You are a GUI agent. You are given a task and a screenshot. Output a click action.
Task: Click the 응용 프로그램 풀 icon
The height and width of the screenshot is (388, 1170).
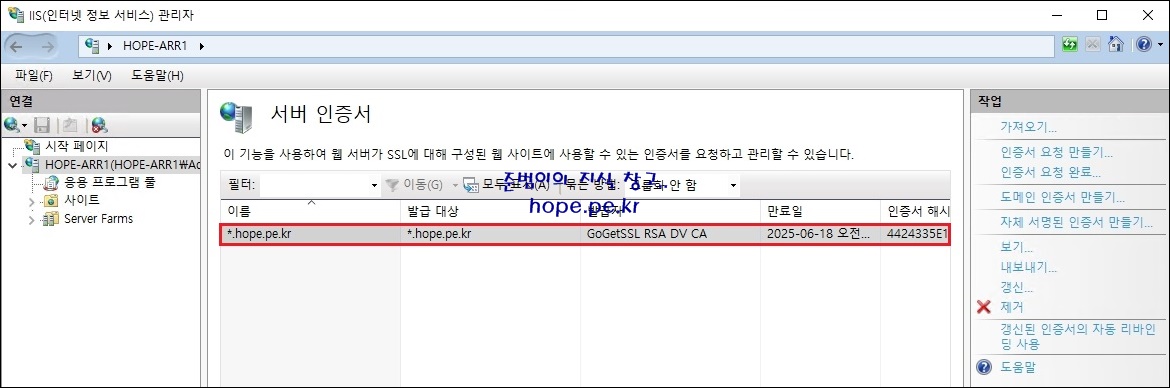tap(51, 182)
